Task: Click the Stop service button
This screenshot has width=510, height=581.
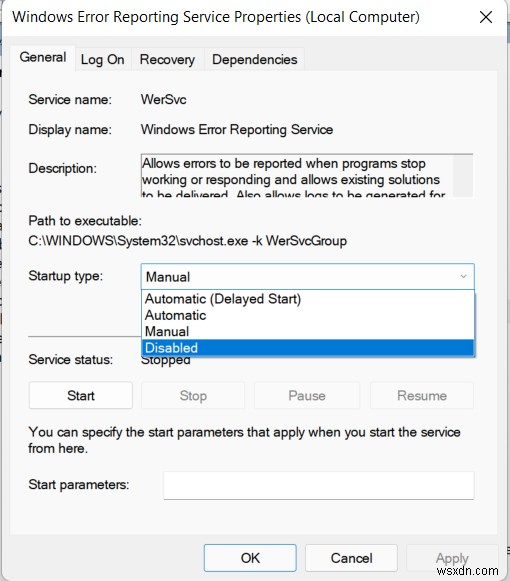Action: tap(193, 395)
